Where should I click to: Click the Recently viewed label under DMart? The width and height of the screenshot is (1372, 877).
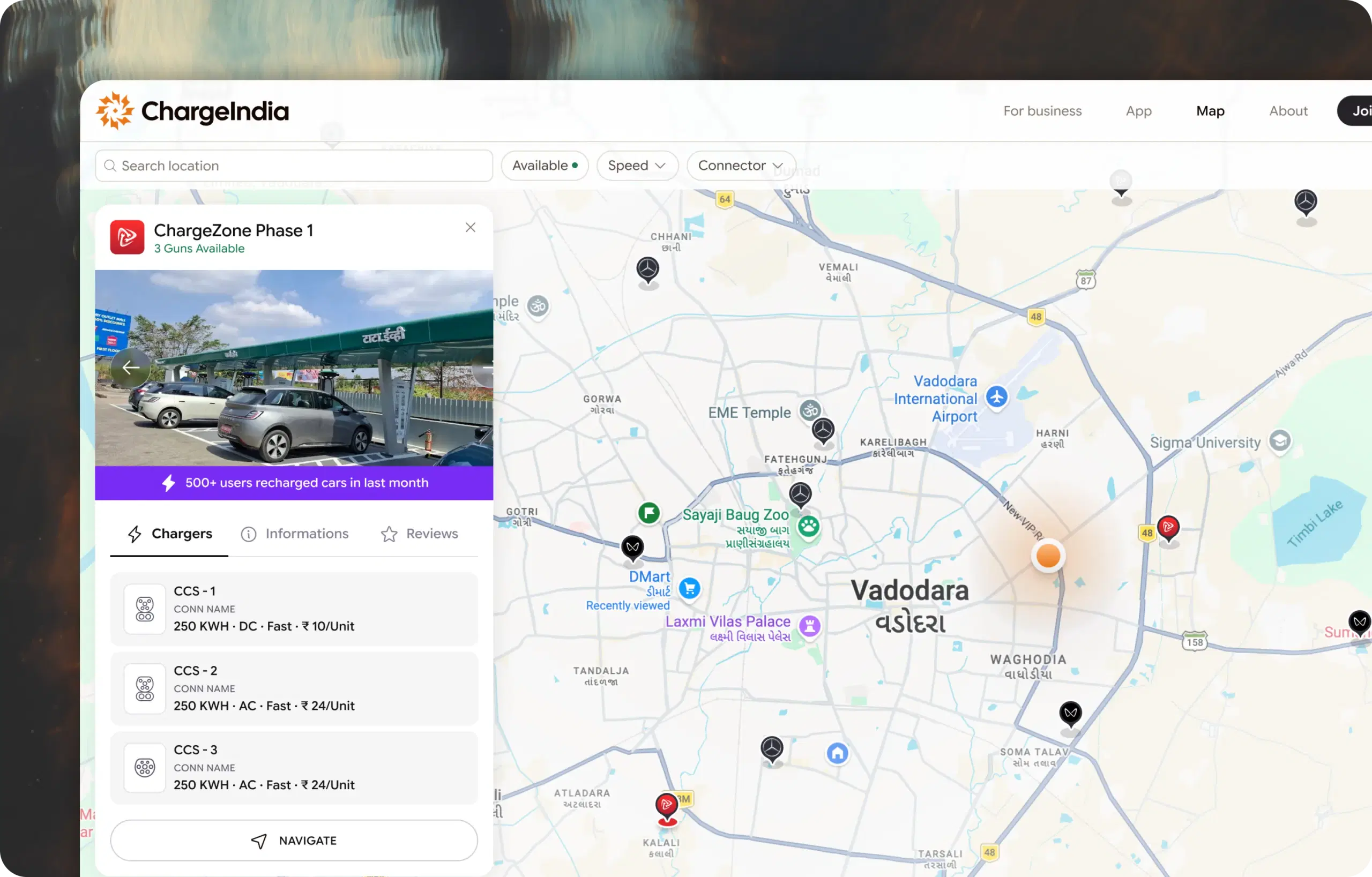coord(627,606)
